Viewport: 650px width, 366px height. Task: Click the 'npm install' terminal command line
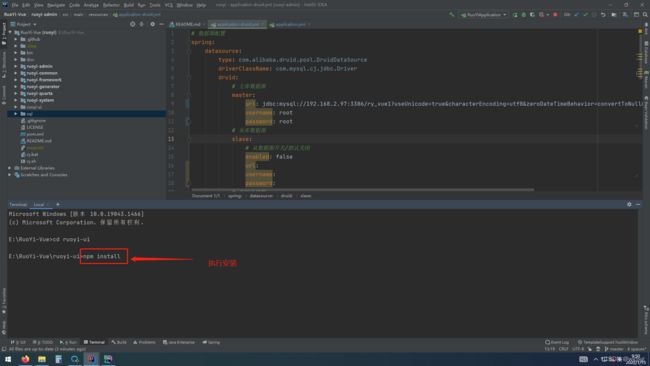point(102,256)
